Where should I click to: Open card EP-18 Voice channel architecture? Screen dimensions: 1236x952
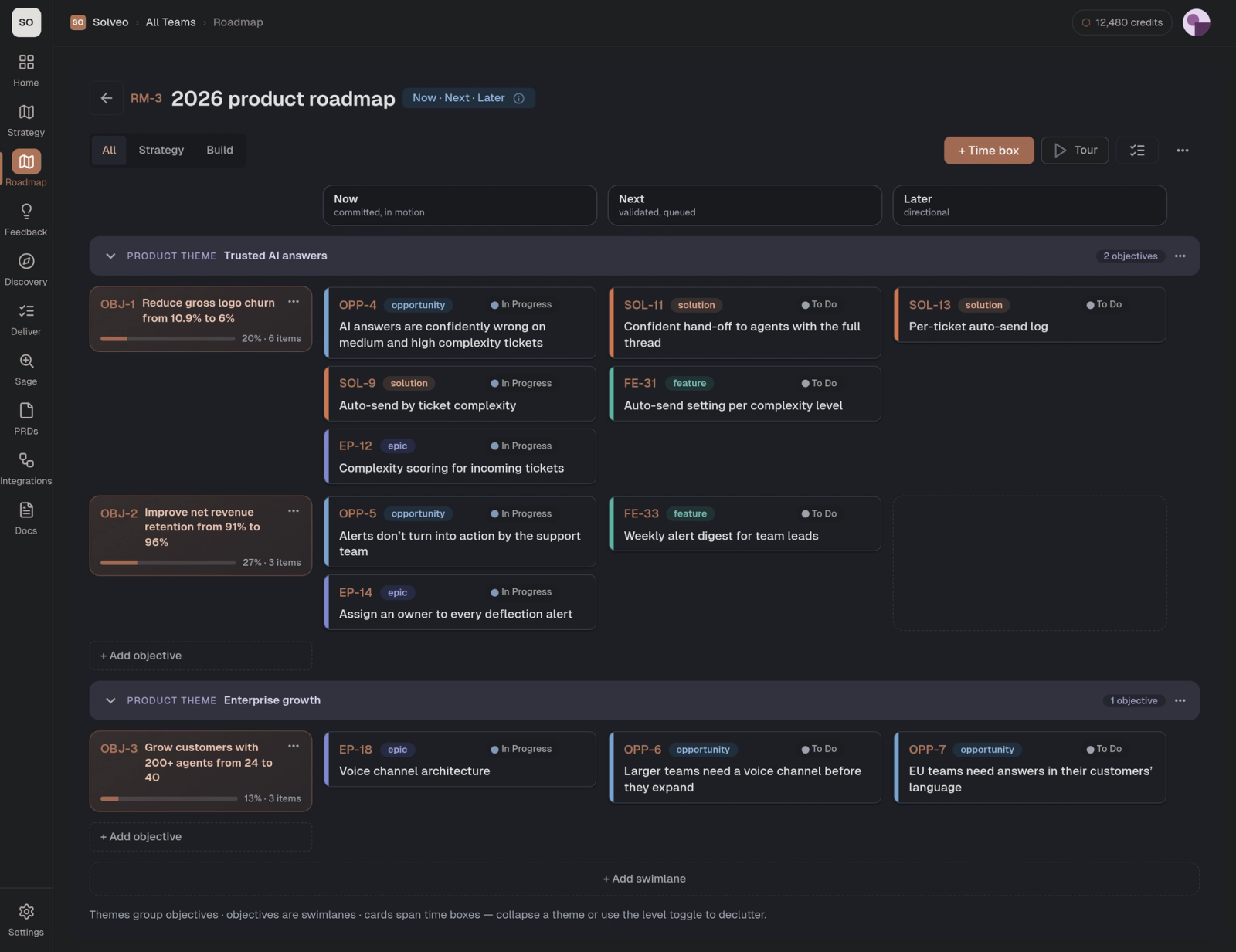pyautogui.click(x=460, y=760)
